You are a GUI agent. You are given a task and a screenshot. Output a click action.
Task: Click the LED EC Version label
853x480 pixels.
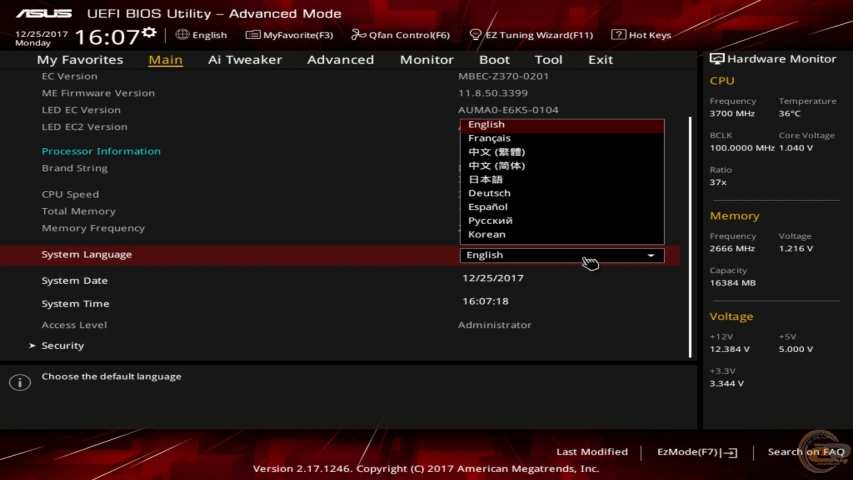pos(81,110)
